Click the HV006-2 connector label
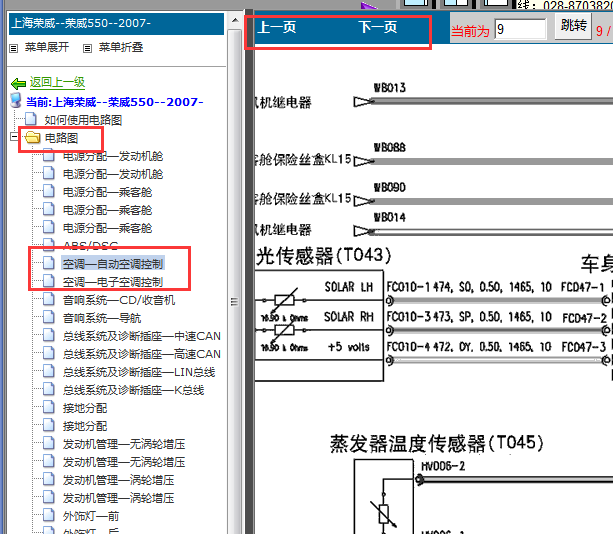This screenshot has height=534, width=613. click(x=443, y=466)
